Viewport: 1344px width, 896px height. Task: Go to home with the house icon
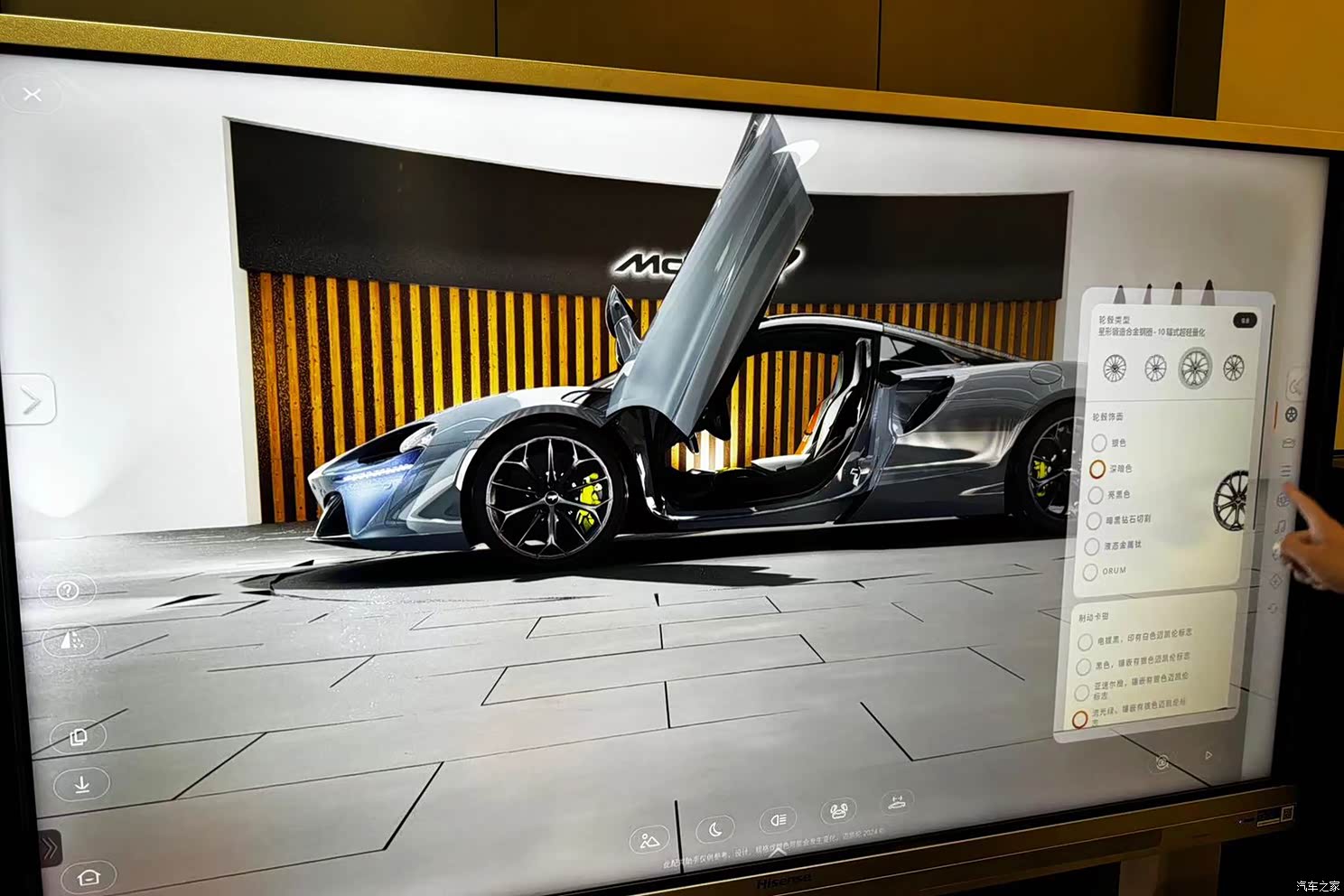click(89, 876)
